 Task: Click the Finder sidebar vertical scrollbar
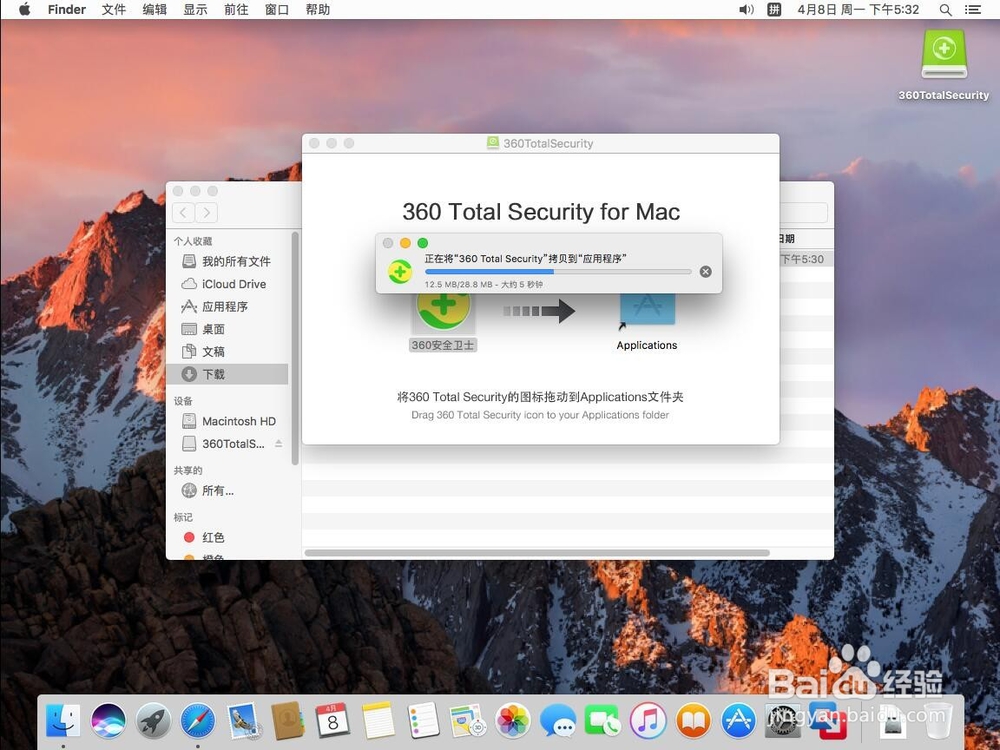click(x=295, y=348)
